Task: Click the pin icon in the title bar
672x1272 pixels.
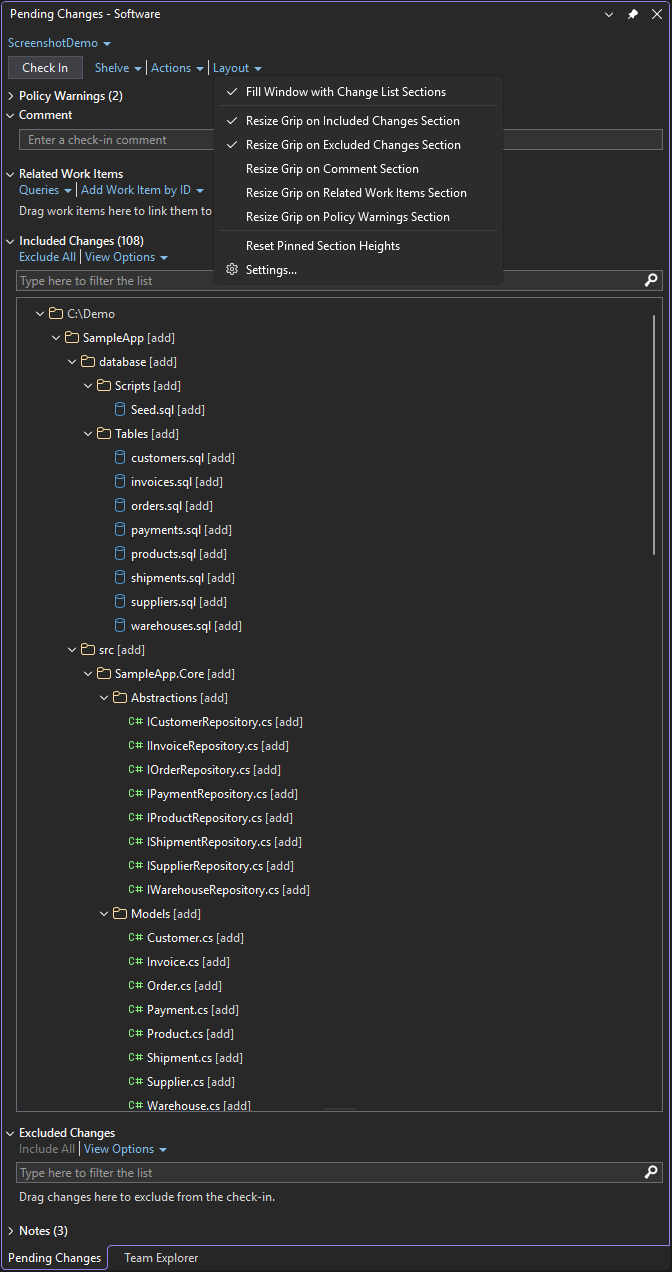Action: coord(633,14)
